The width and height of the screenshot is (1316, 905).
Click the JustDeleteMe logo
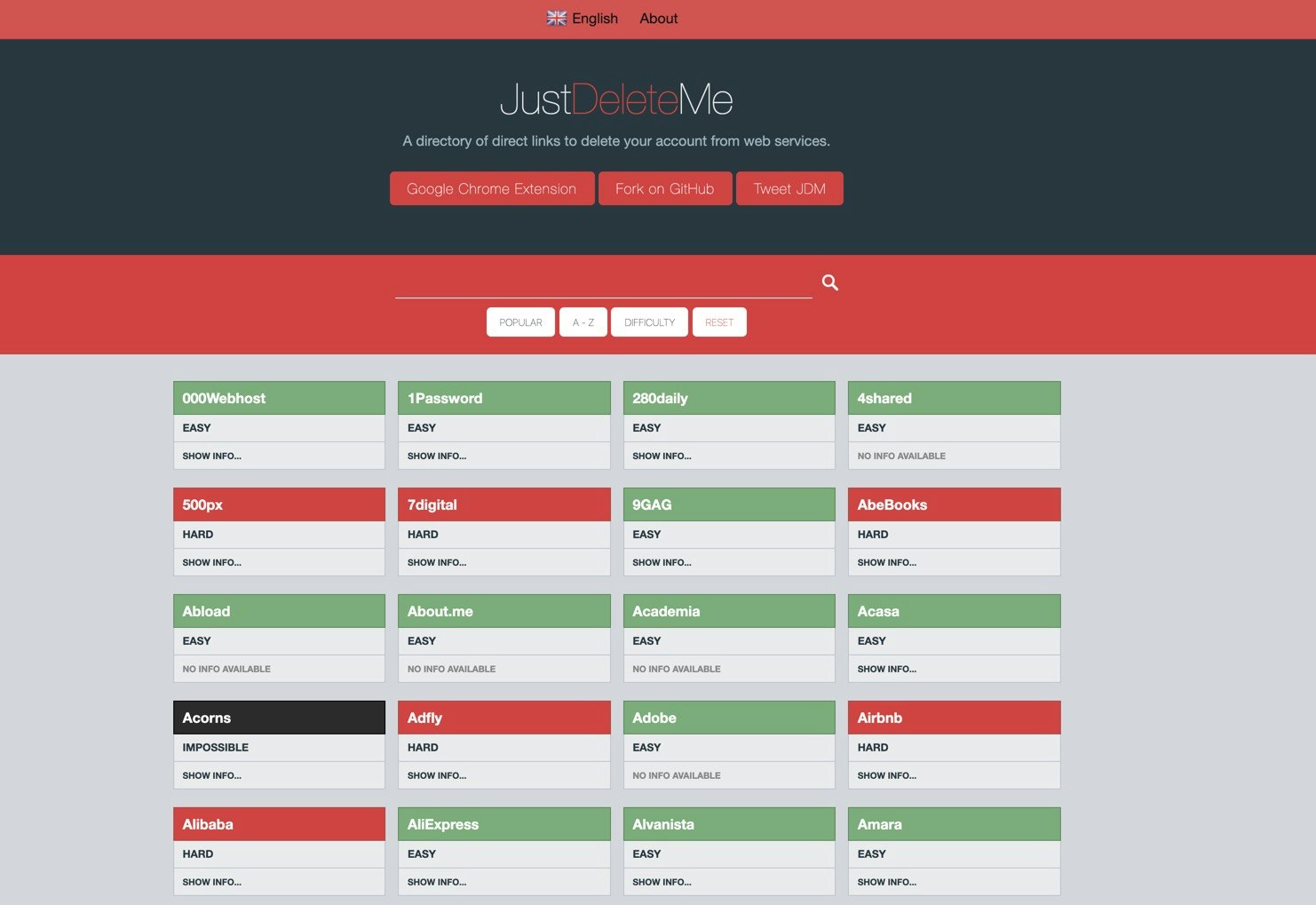616,99
